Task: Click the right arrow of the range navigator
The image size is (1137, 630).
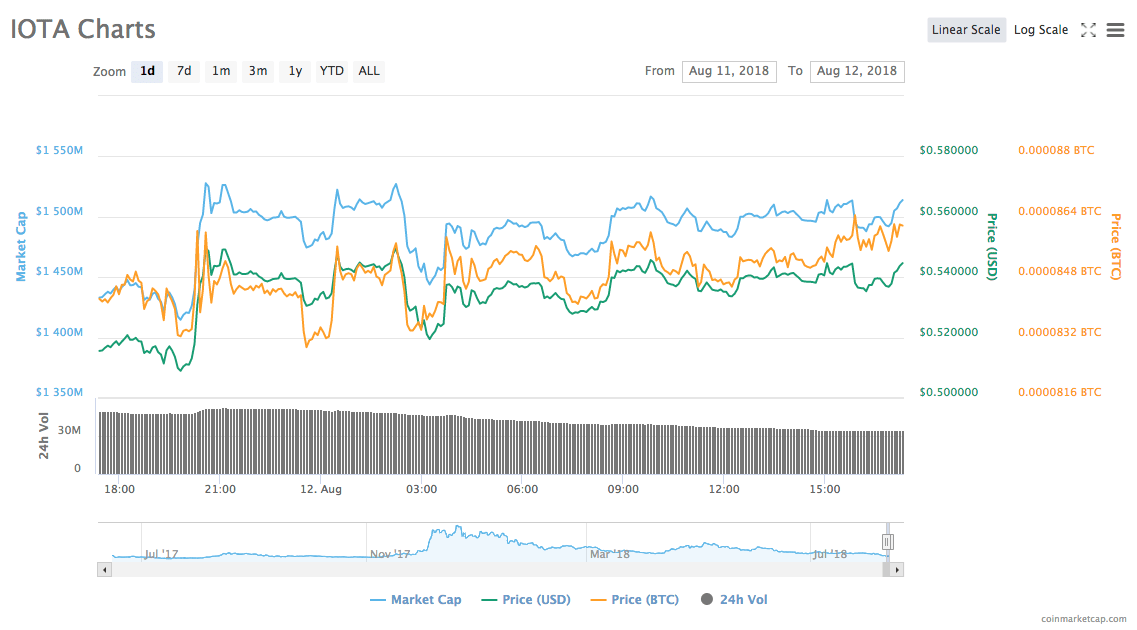Action: pyautogui.click(x=897, y=568)
